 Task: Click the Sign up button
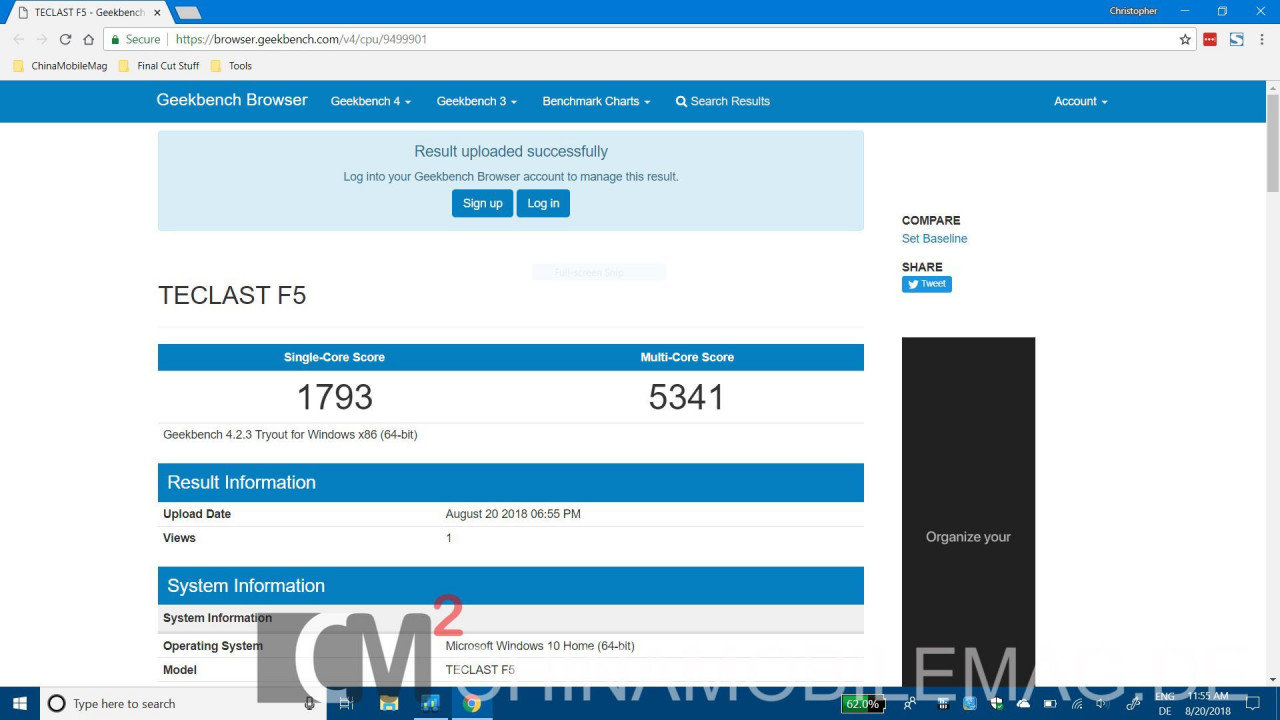click(482, 203)
